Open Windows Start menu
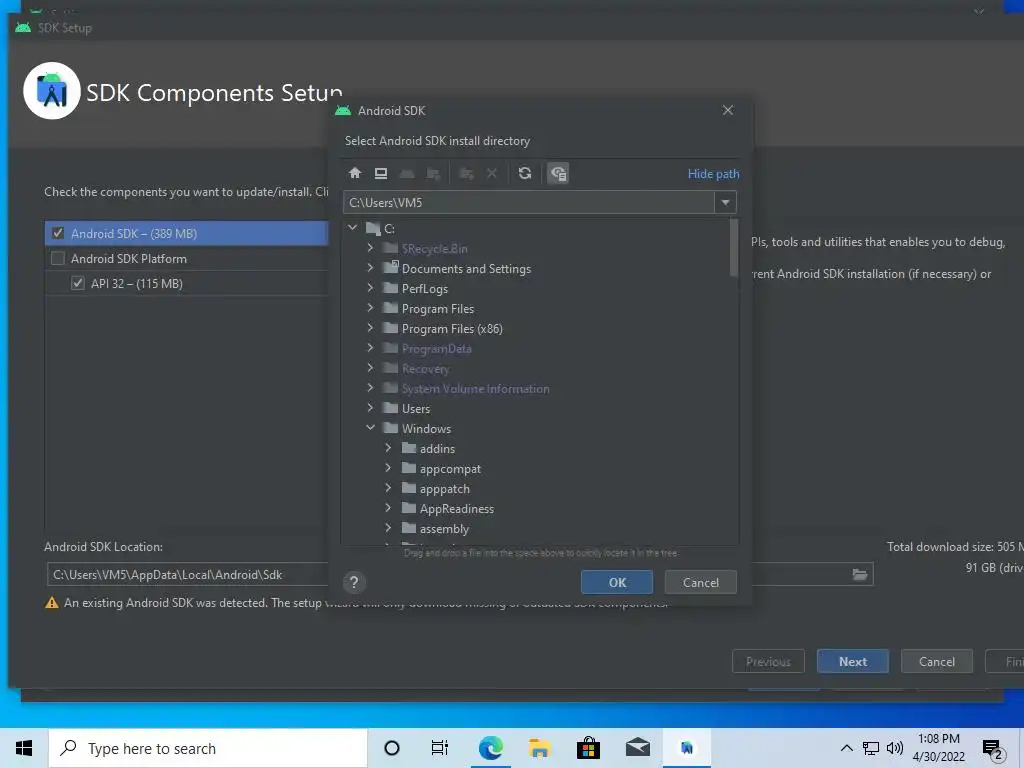This screenshot has width=1024, height=768. [24, 748]
